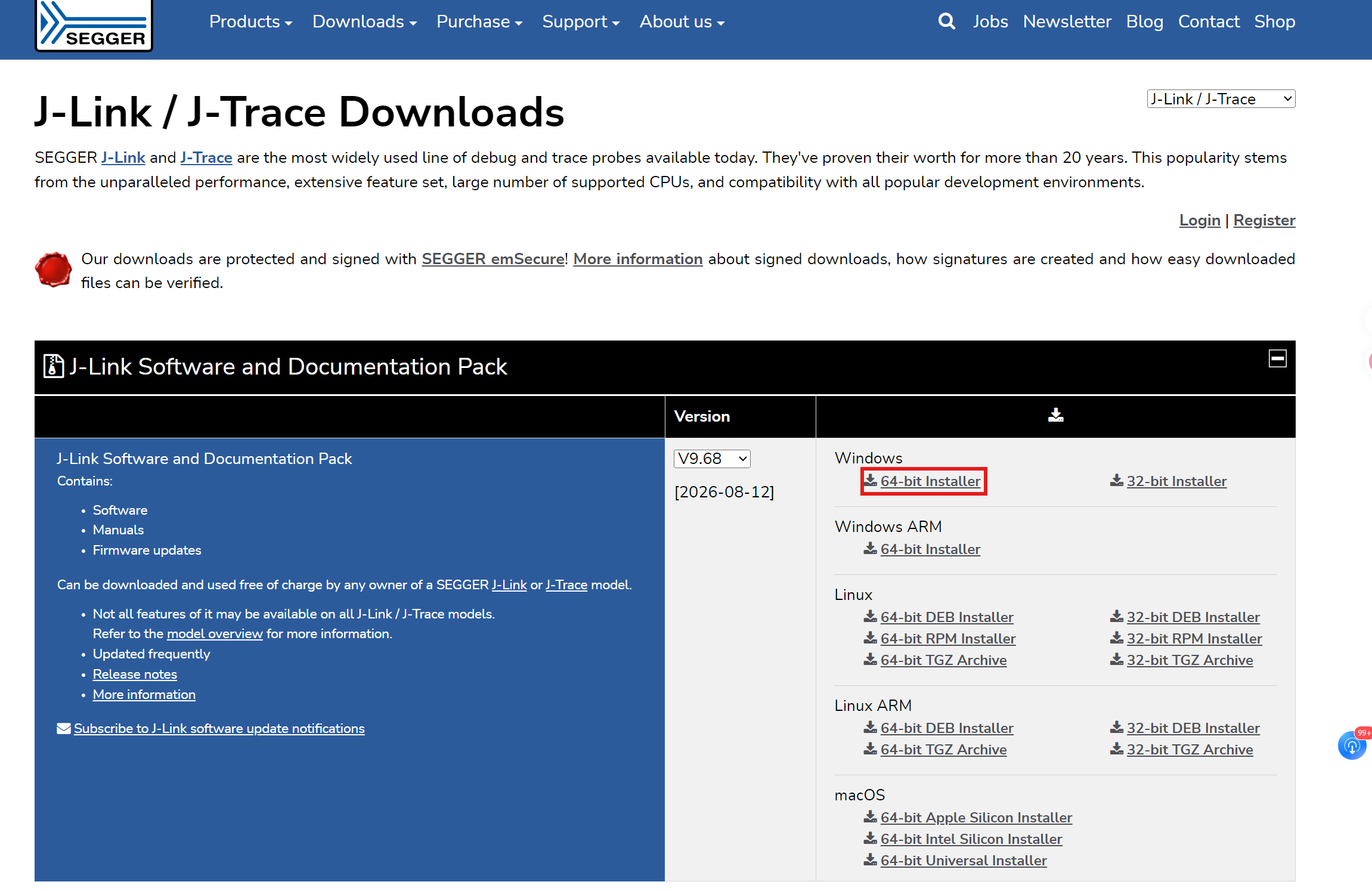Download the Linux 32-bit DEB Installer
This screenshot has height=891, width=1372.
pos(1185,617)
